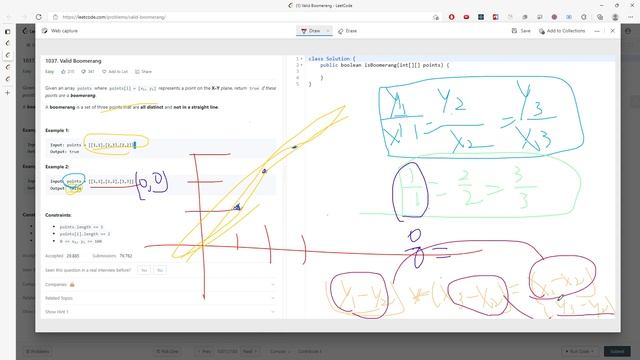Click inside code editor on isBoomerang line
640x360 pixels.
tap(384, 65)
